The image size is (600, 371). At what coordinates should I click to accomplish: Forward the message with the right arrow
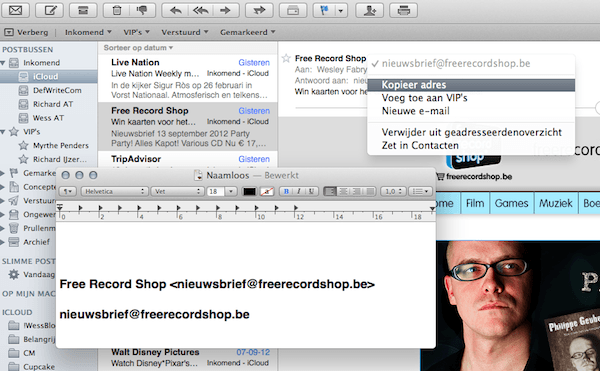pos(226,10)
